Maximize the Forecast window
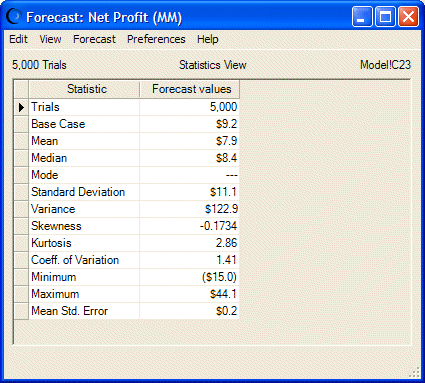Viewport: 425px width, 383px height. pyautogui.click(x=385, y=16)
